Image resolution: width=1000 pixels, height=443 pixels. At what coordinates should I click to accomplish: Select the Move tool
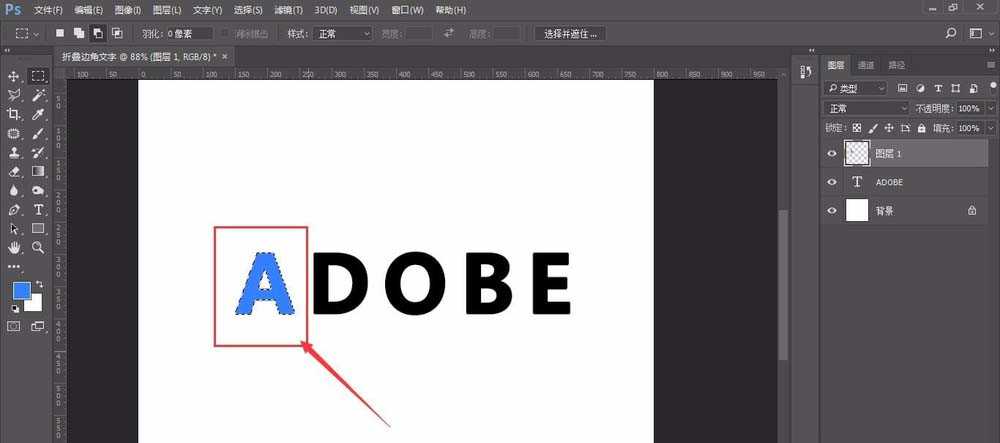(14, 77)
